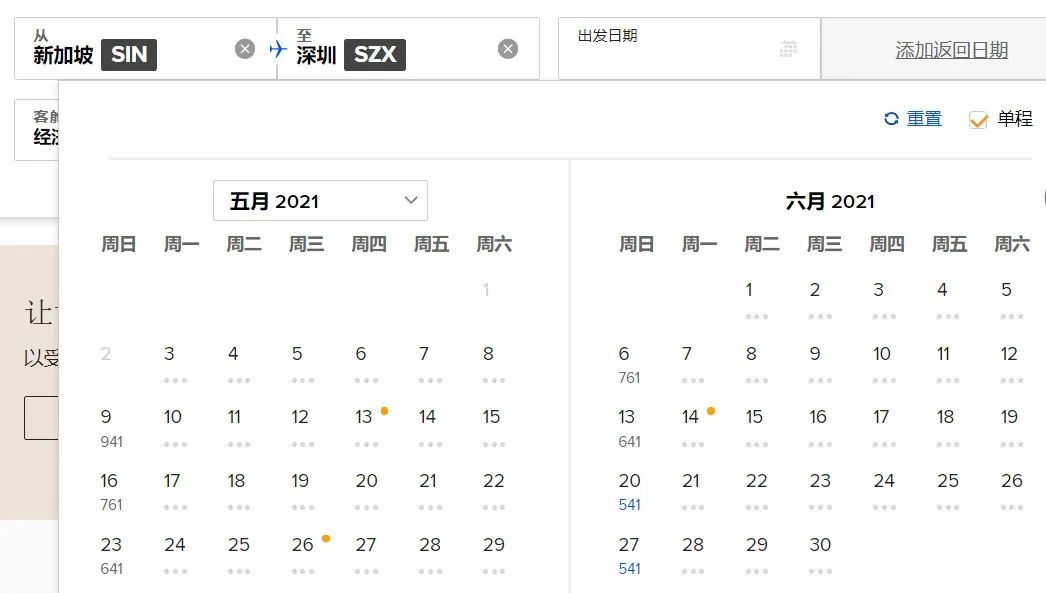The width and height of the screenshot is (1046, 593).
Task: Select May 24 in the calendar
Action: pos(175,555)
